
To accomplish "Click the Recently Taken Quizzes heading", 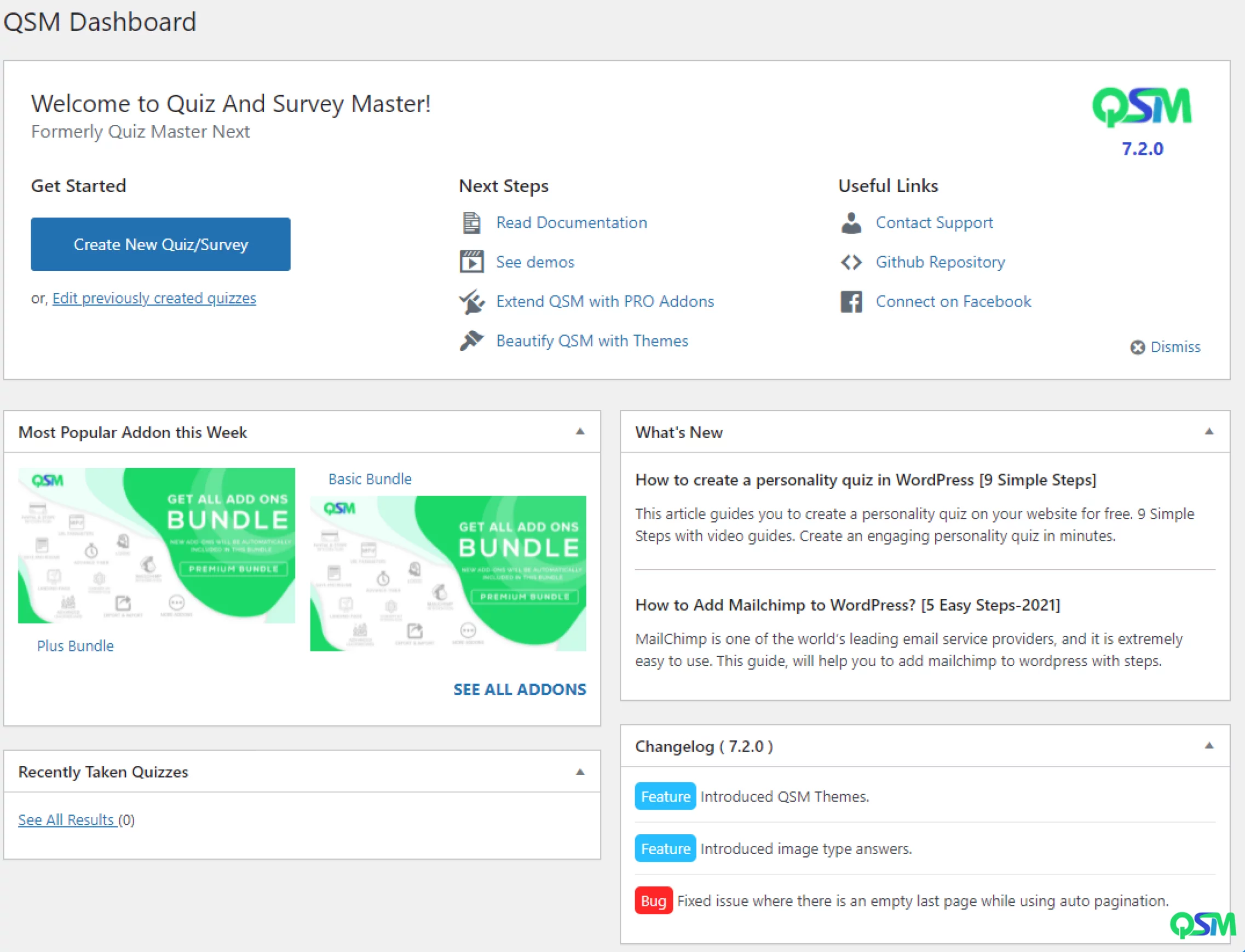I will point(103,772).
